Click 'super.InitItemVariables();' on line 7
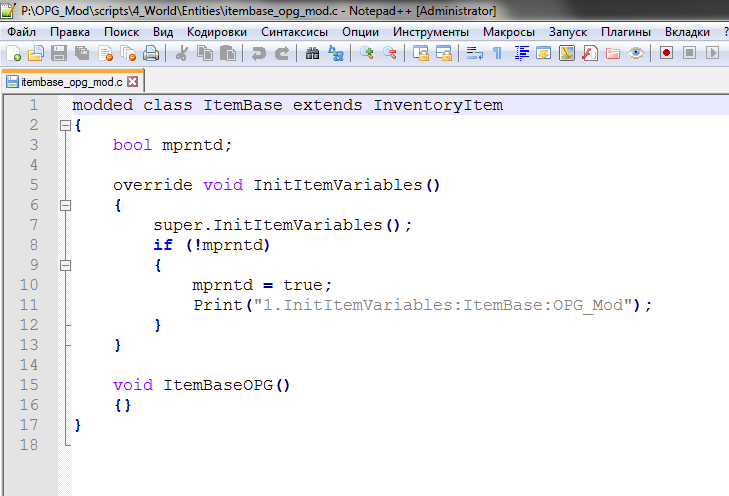 click(283, 225)
